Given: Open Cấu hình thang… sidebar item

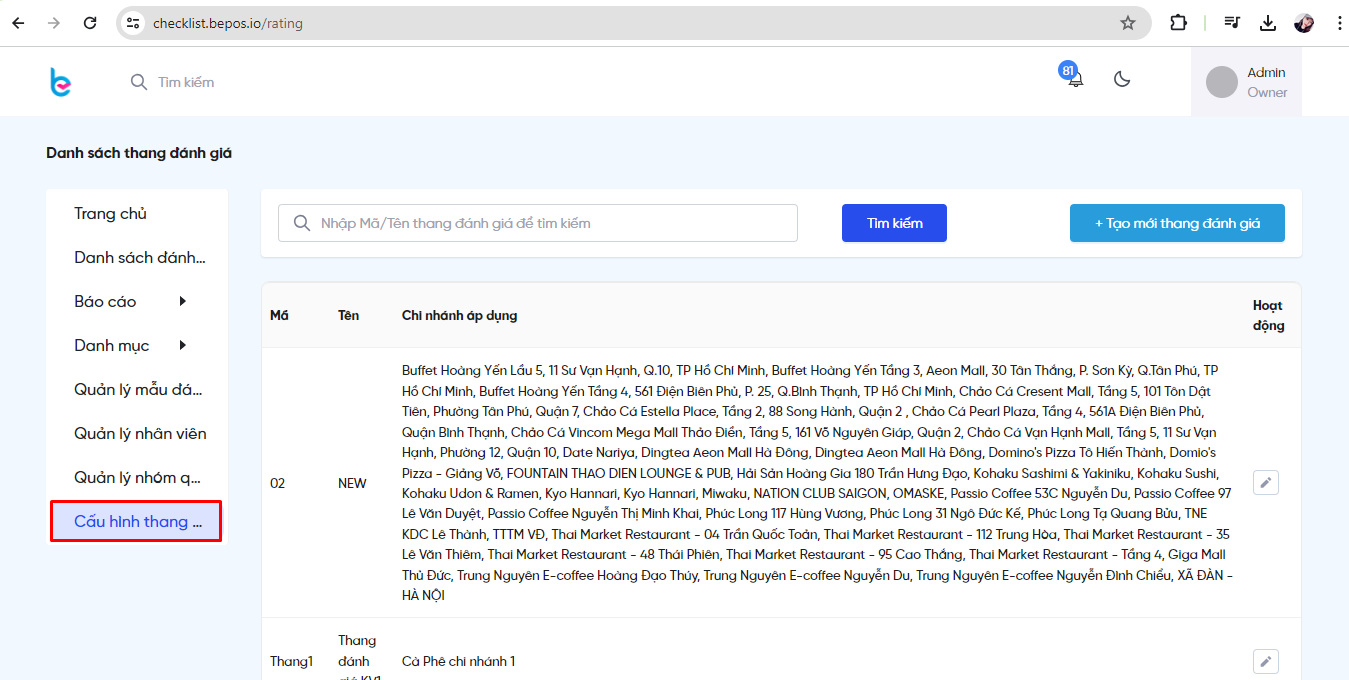Looking at the screenshot, I should 137,521.
